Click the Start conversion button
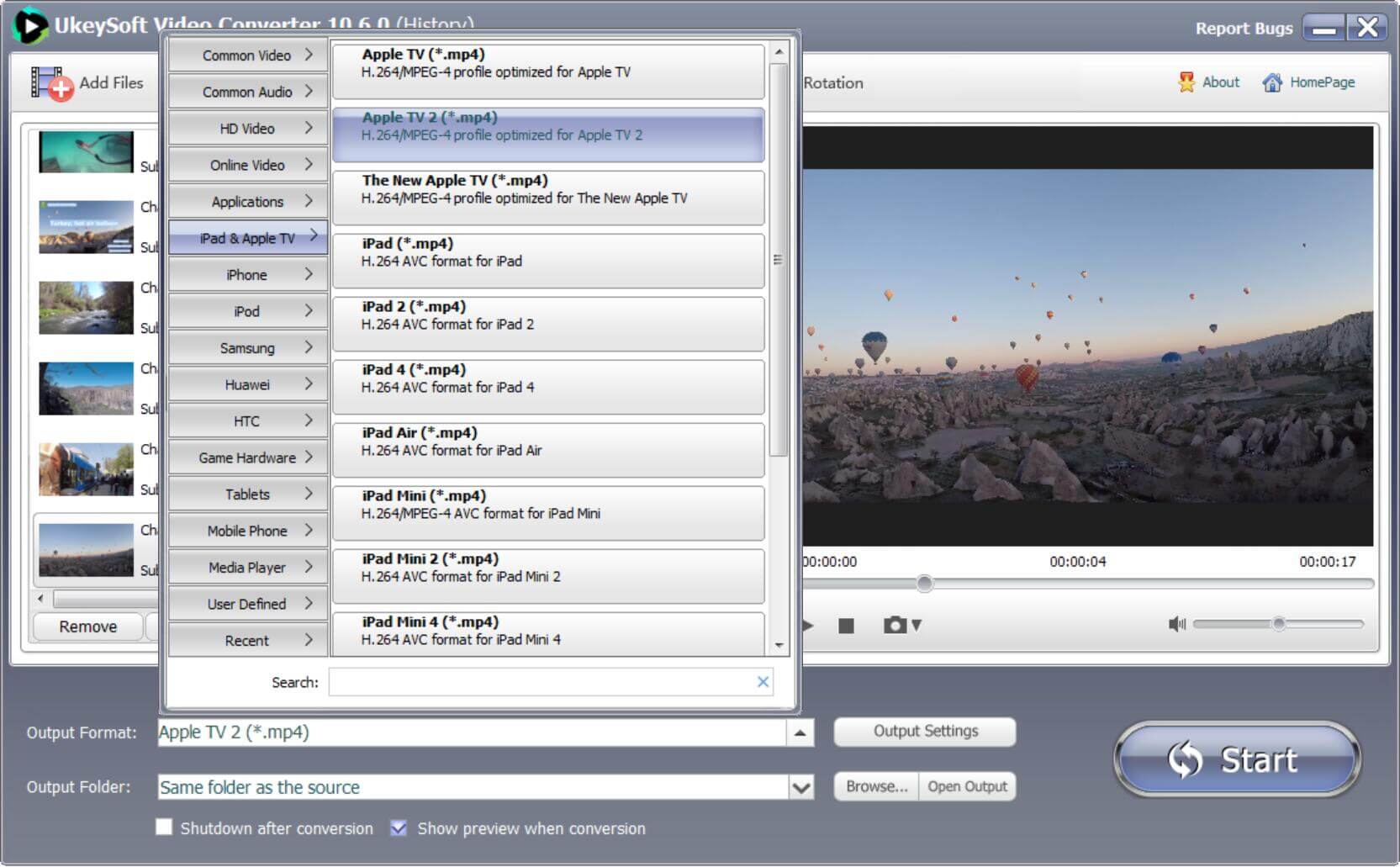Viewport: 1400px width, 867px height. pyautogui.click(x=1237, y=759)
